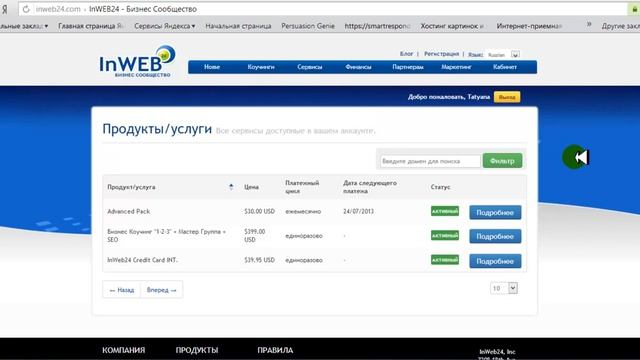The width and height of the screenshot is (640, 360).
Task: Click the Цена column header
Action: (251, 187)
